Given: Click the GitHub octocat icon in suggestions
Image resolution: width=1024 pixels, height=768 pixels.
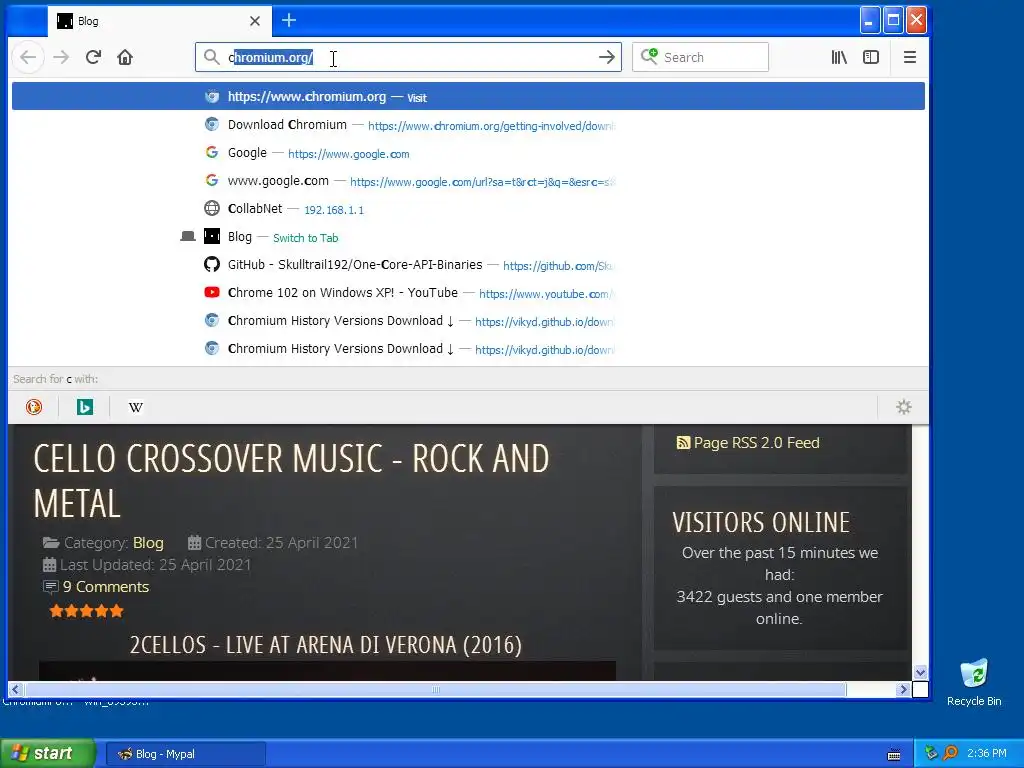Looking at the screenshot, I should coord(212,264).
